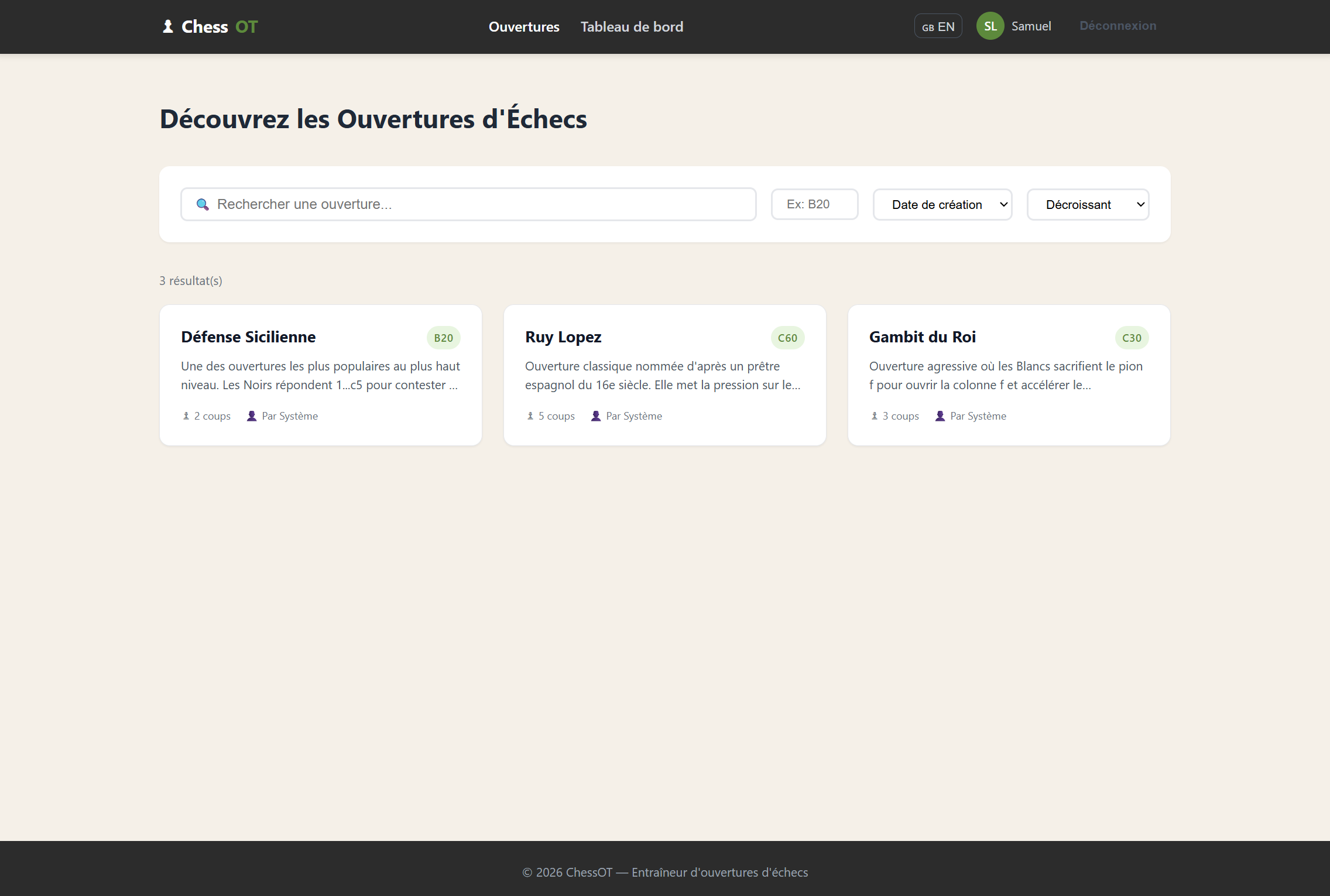Screen dimensions: 1330x896
Task: Click author icon on Ruy Lopez card
Action: pos(596,416)
